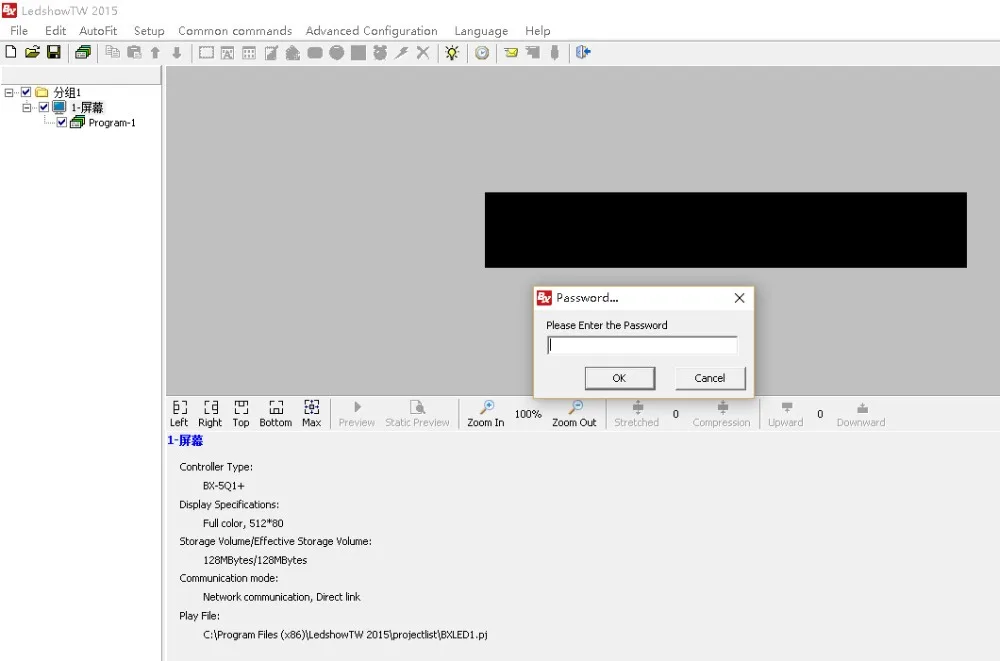
Task: Open the Common commands menu
Action: tap(235, 31)
